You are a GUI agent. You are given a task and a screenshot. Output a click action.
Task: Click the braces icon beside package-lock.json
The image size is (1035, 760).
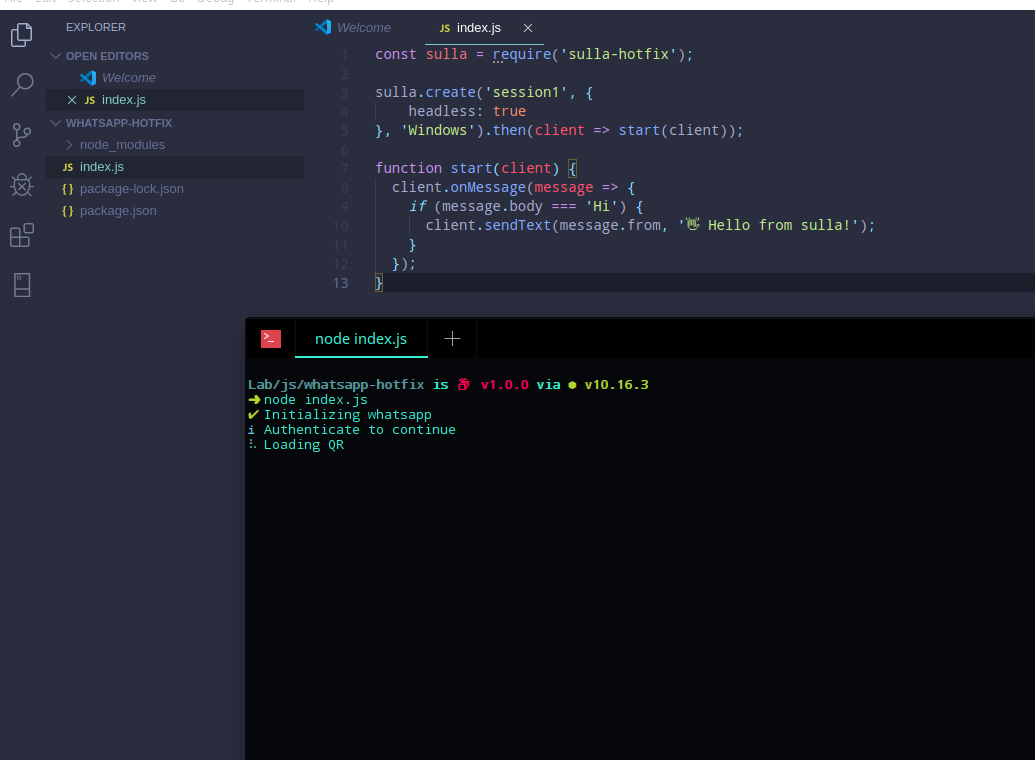coord(67,189)
